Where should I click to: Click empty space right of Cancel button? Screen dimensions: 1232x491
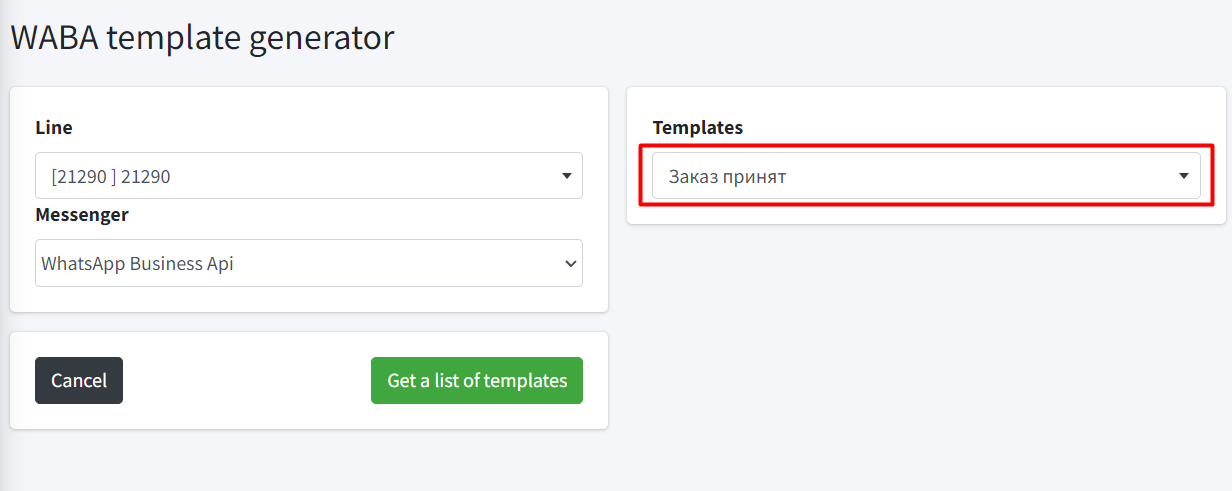click(245, 381)
